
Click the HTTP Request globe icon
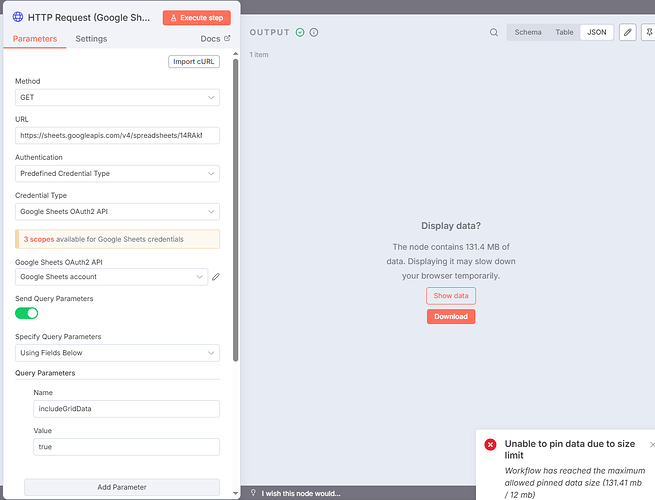point(18,17)
